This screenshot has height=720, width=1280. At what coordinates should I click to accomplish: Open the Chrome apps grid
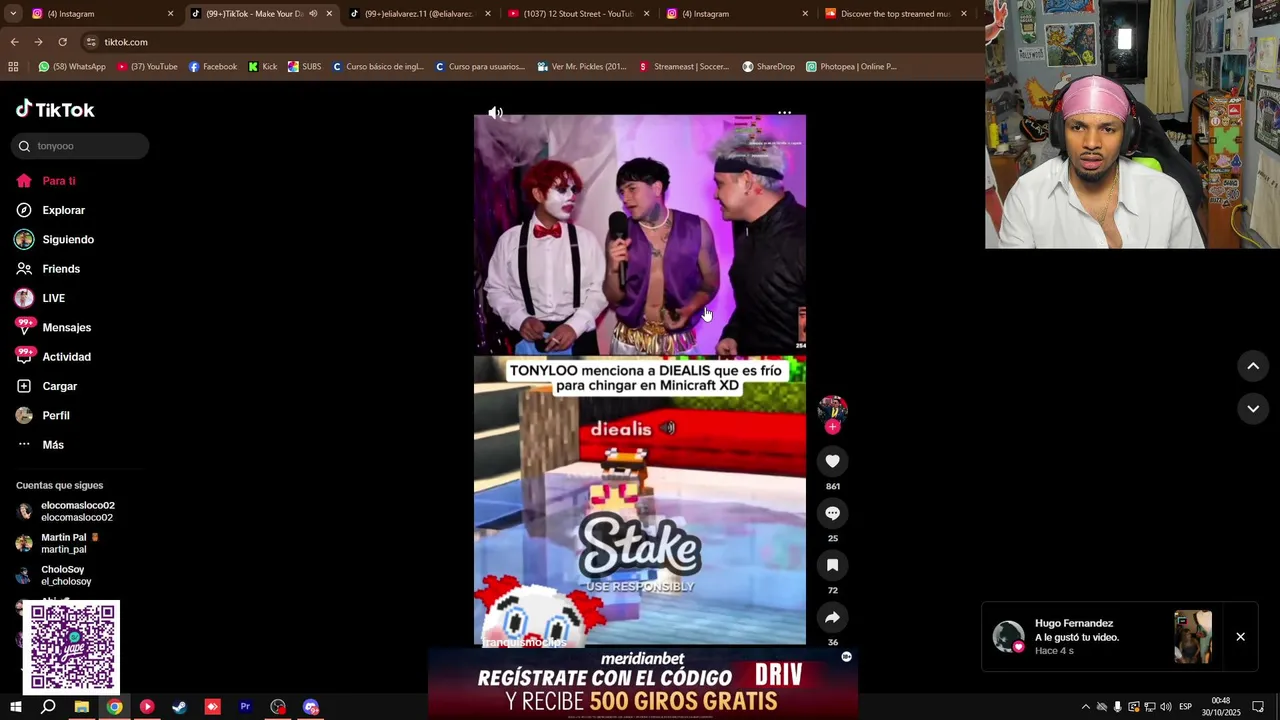tap(13, 67)
